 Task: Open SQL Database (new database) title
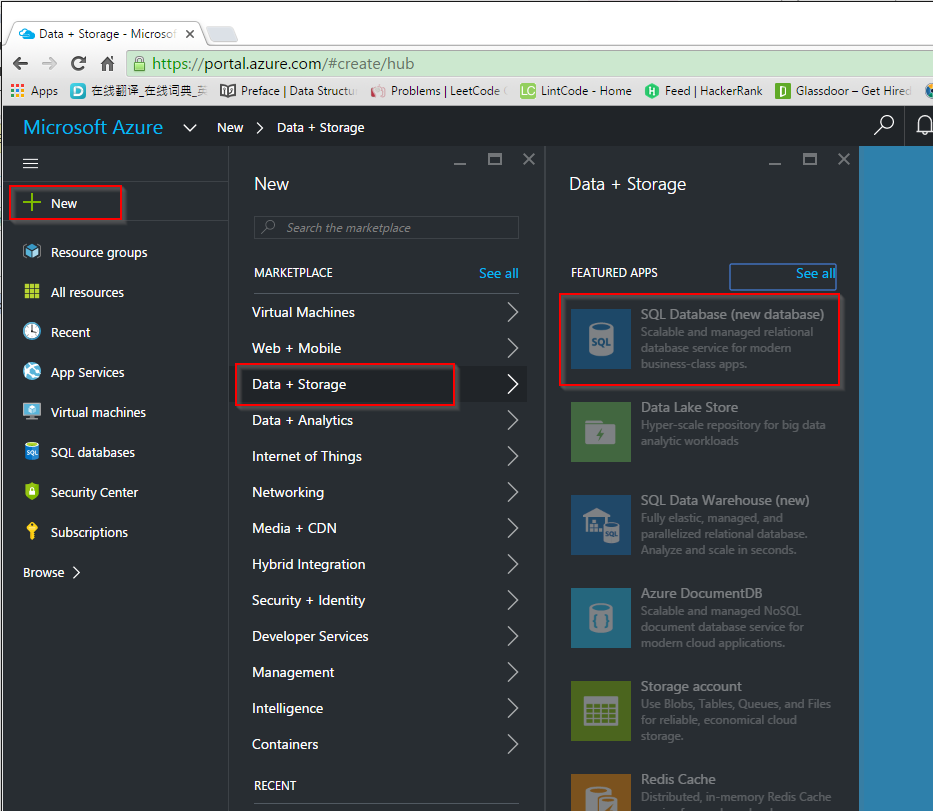pyautogui.click(x=732, y=314)
